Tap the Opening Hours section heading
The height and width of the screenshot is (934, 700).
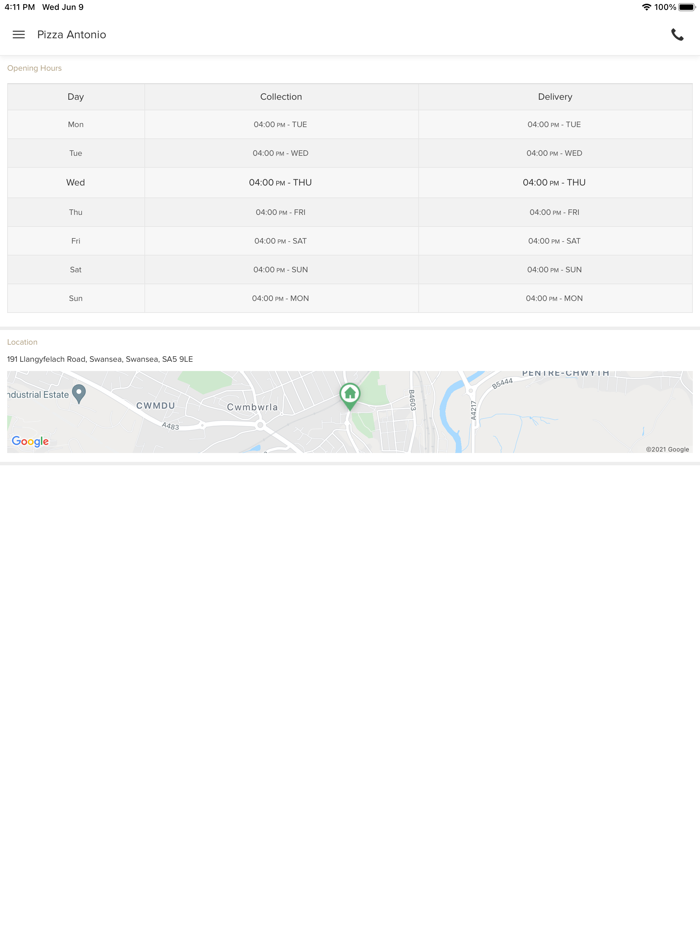(35, 68)
